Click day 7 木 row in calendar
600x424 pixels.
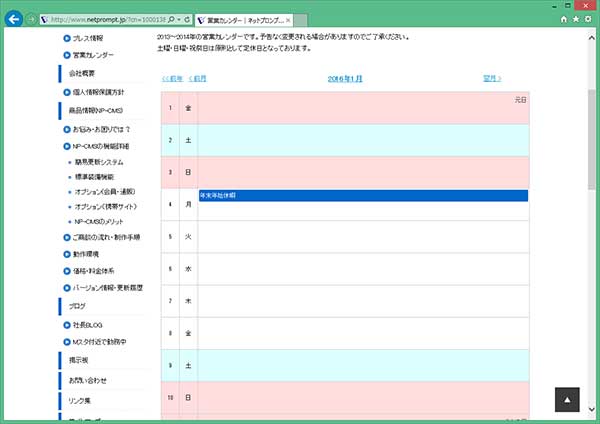[x=345, y=301]
